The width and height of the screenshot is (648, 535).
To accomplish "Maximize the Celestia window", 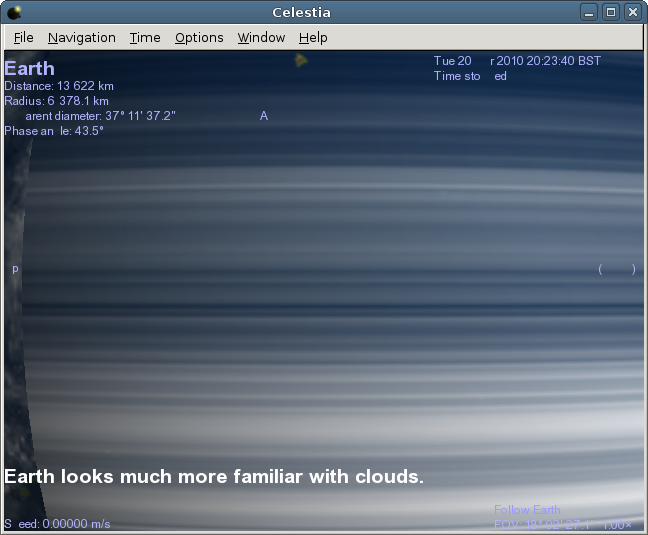I will 611,12.
